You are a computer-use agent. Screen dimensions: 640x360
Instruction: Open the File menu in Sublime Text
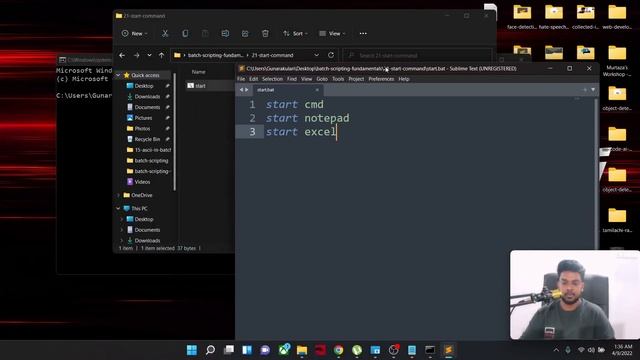coord(241,79)
